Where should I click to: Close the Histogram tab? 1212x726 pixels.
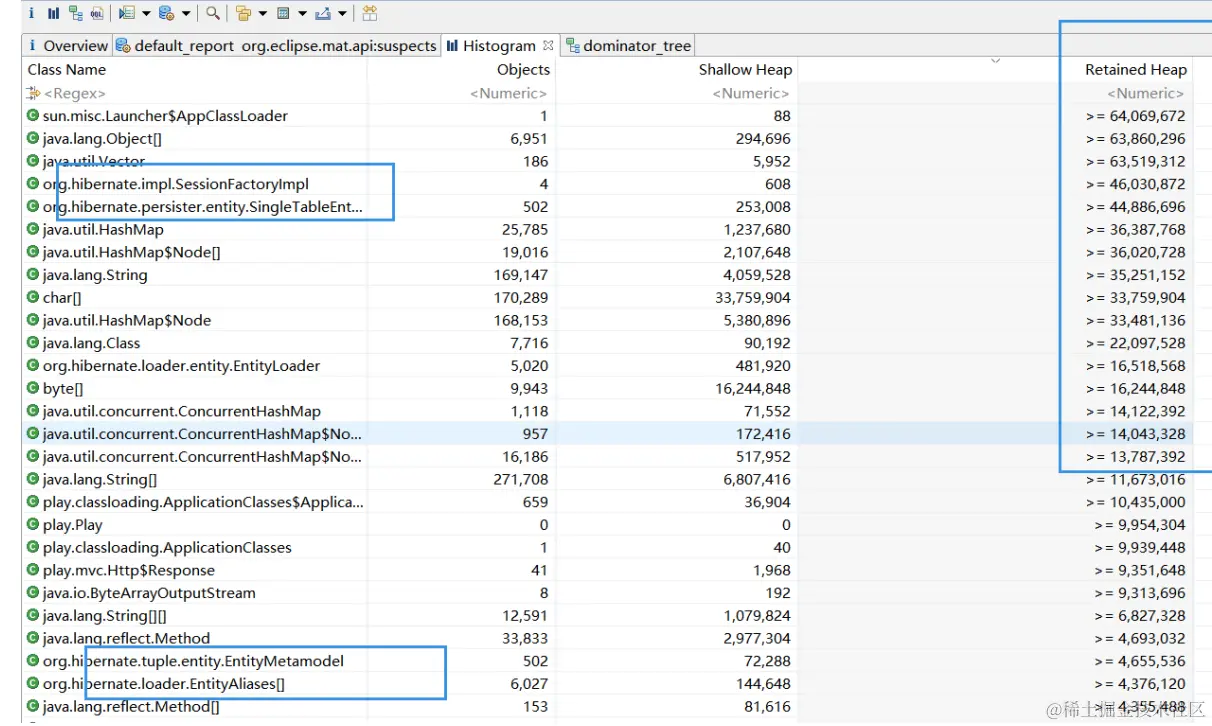click(548, 46)
